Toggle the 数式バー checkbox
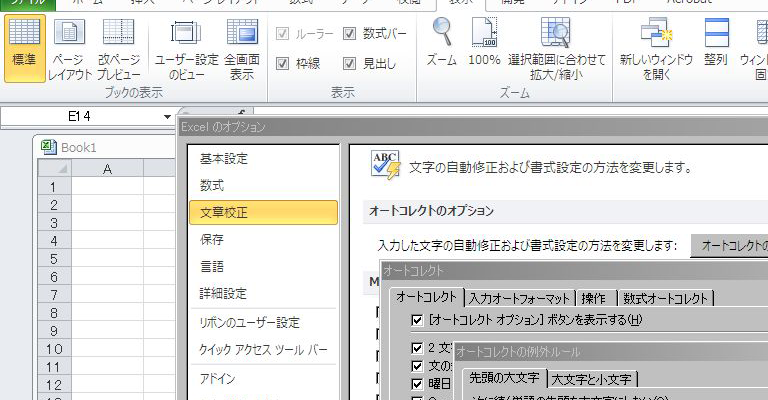 (x=349, y=33)
